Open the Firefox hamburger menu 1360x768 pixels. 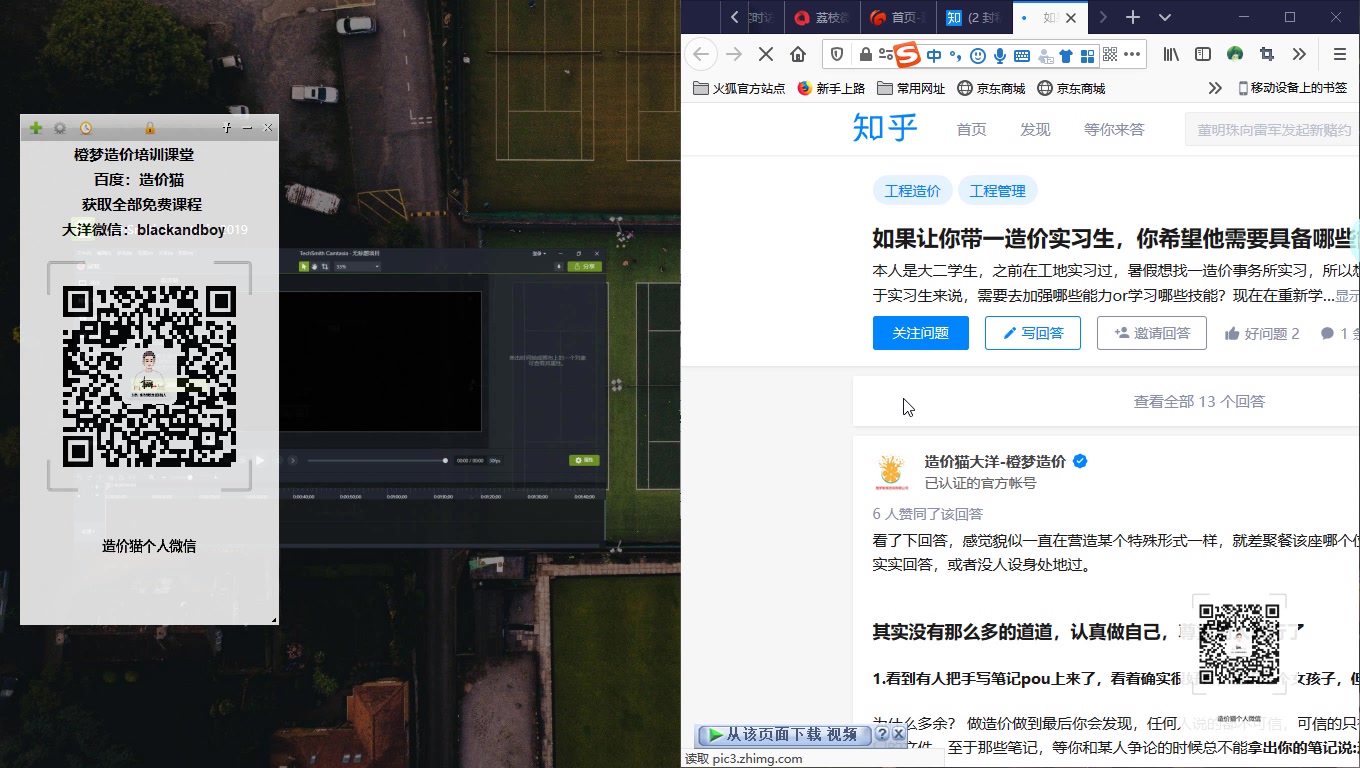coord(1340,54)
